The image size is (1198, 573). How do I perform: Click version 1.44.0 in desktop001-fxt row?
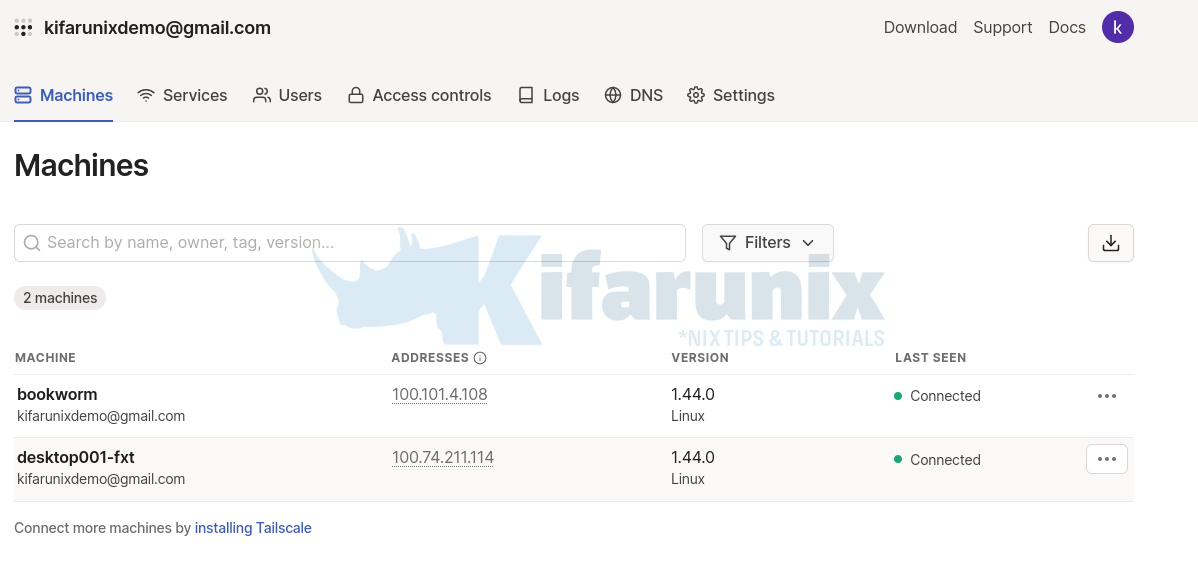click(x=693, y=457)
